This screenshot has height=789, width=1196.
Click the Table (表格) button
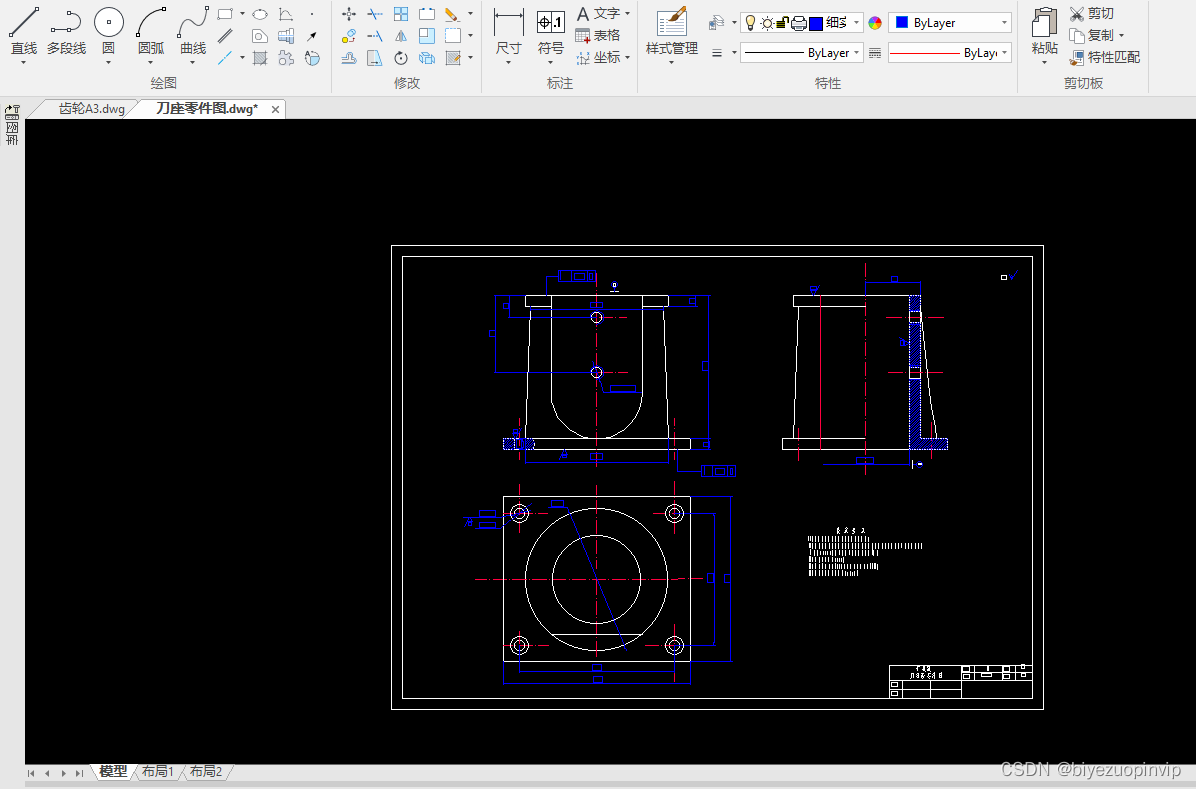click(597, 35)
